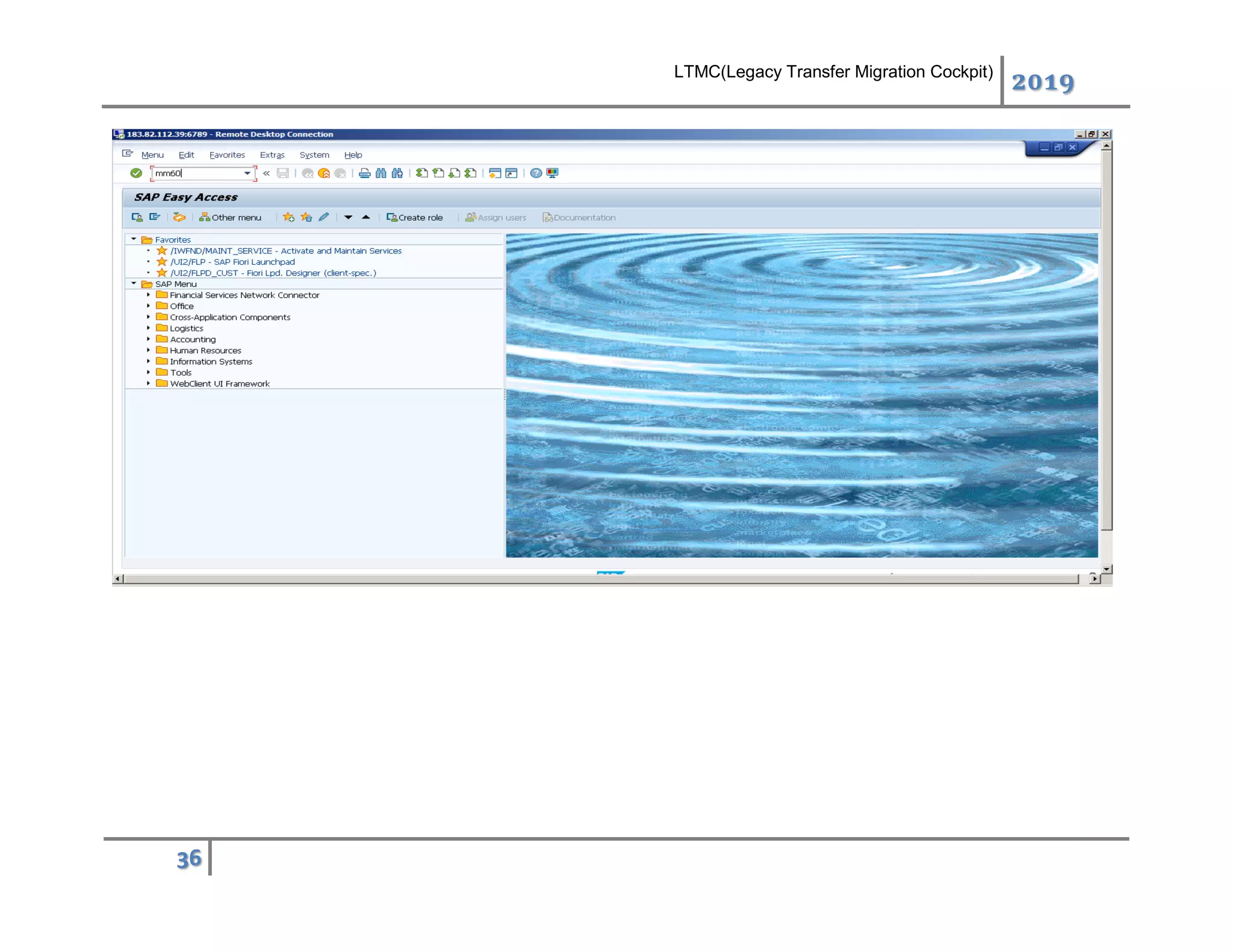Click the Create New Session icon

[495, 173]
